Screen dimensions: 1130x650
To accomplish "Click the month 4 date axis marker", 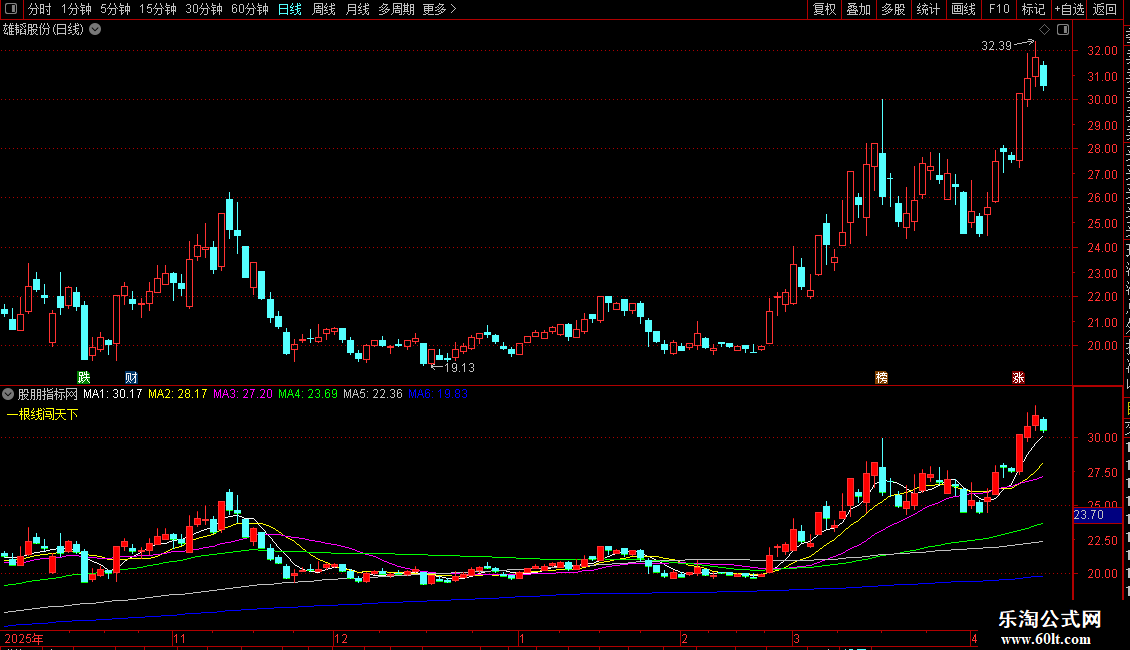I will coord(974,638).
